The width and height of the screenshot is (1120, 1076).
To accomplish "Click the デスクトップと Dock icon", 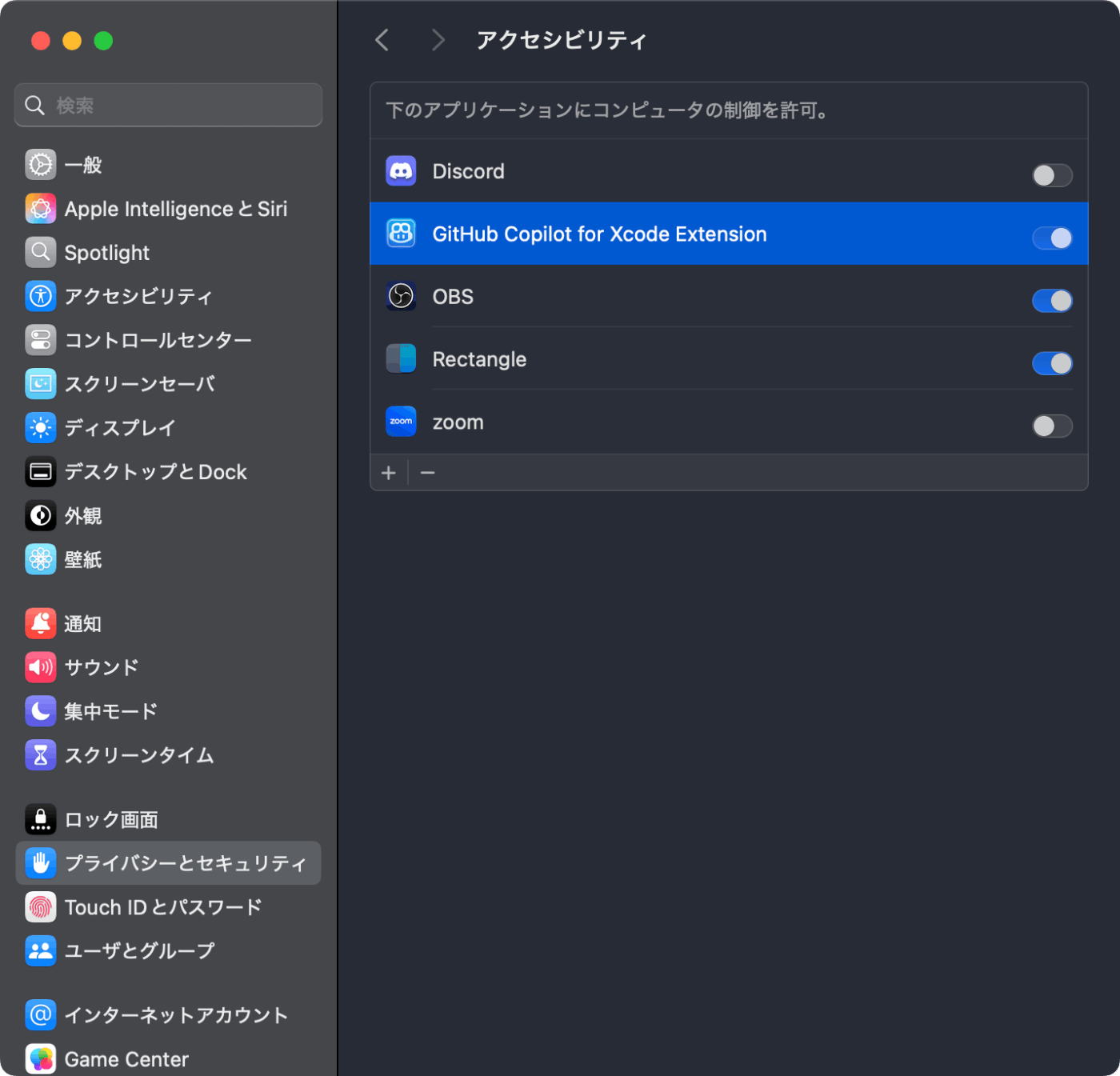I will coord(41,472).
